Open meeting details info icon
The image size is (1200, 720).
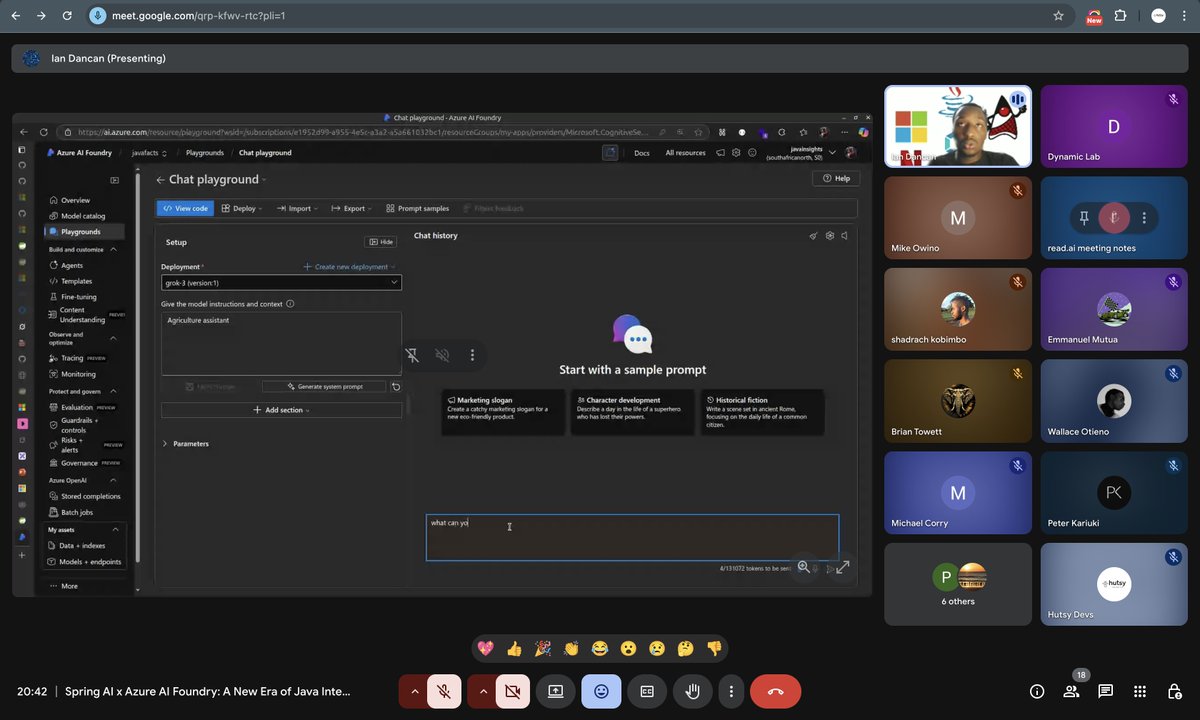click(1037, 691)
